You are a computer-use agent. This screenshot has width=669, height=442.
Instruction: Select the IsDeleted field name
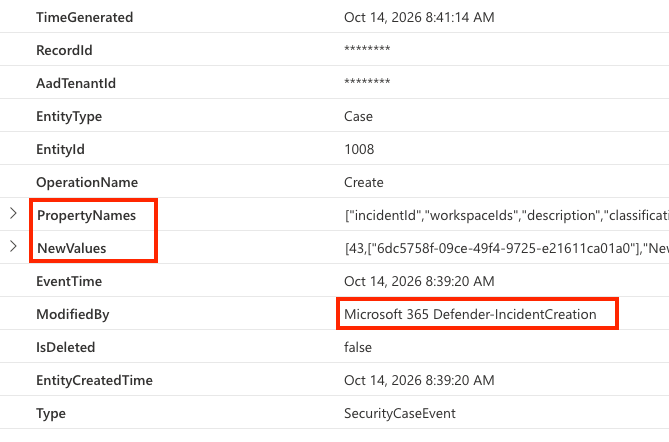click(x=66, y=347)
